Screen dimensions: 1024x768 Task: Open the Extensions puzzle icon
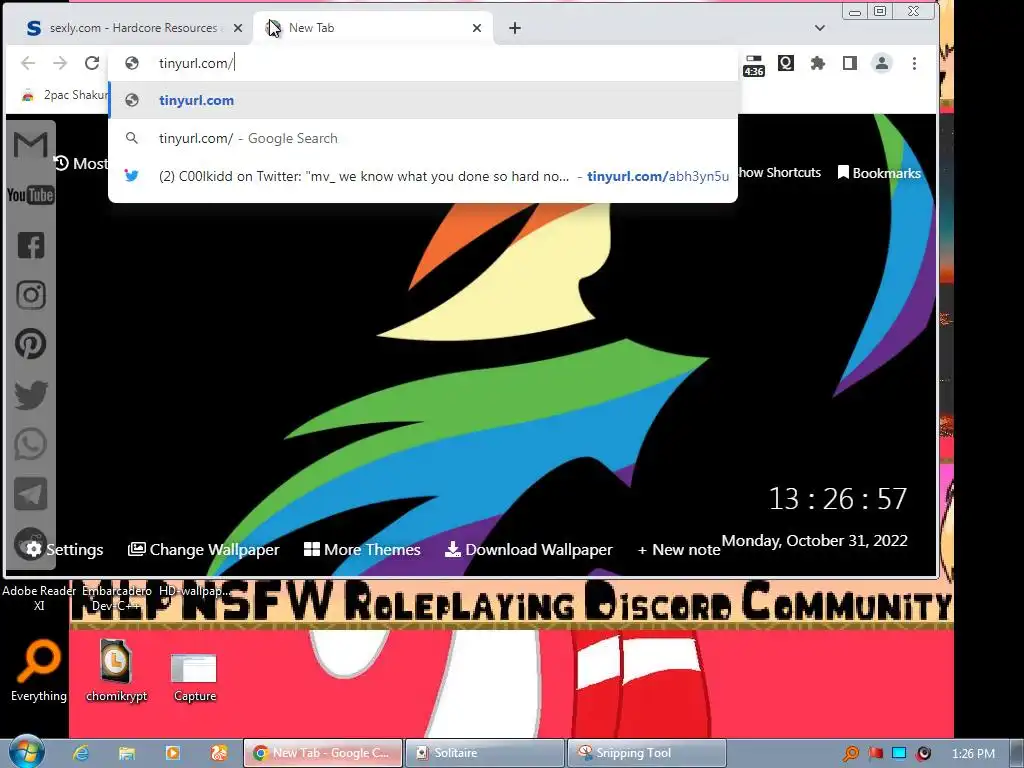pyautogui.click(x=818, y=63)
